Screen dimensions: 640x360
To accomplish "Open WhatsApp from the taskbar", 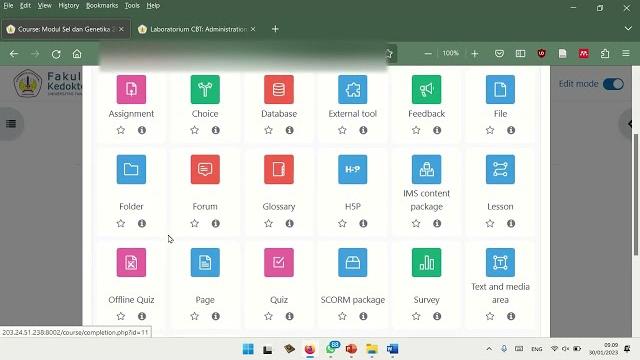I will click(331, 349).
